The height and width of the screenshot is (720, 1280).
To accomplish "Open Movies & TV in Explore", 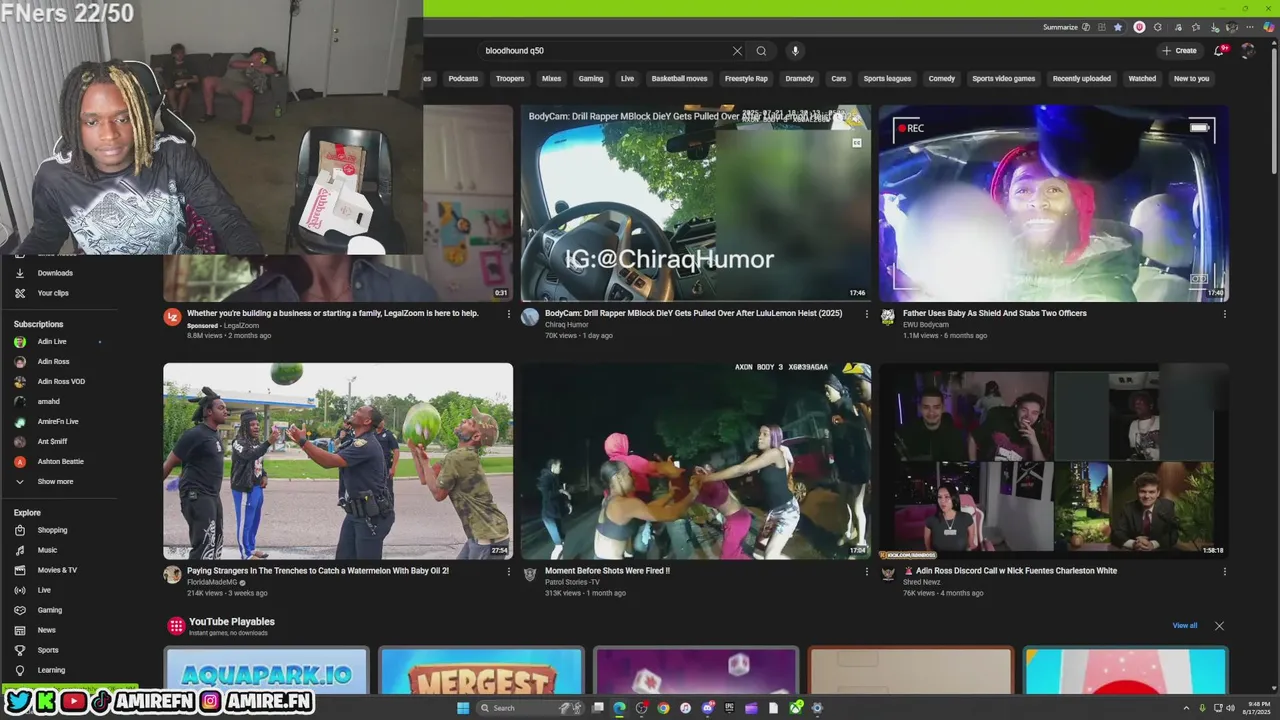I will tap(56, 570).
